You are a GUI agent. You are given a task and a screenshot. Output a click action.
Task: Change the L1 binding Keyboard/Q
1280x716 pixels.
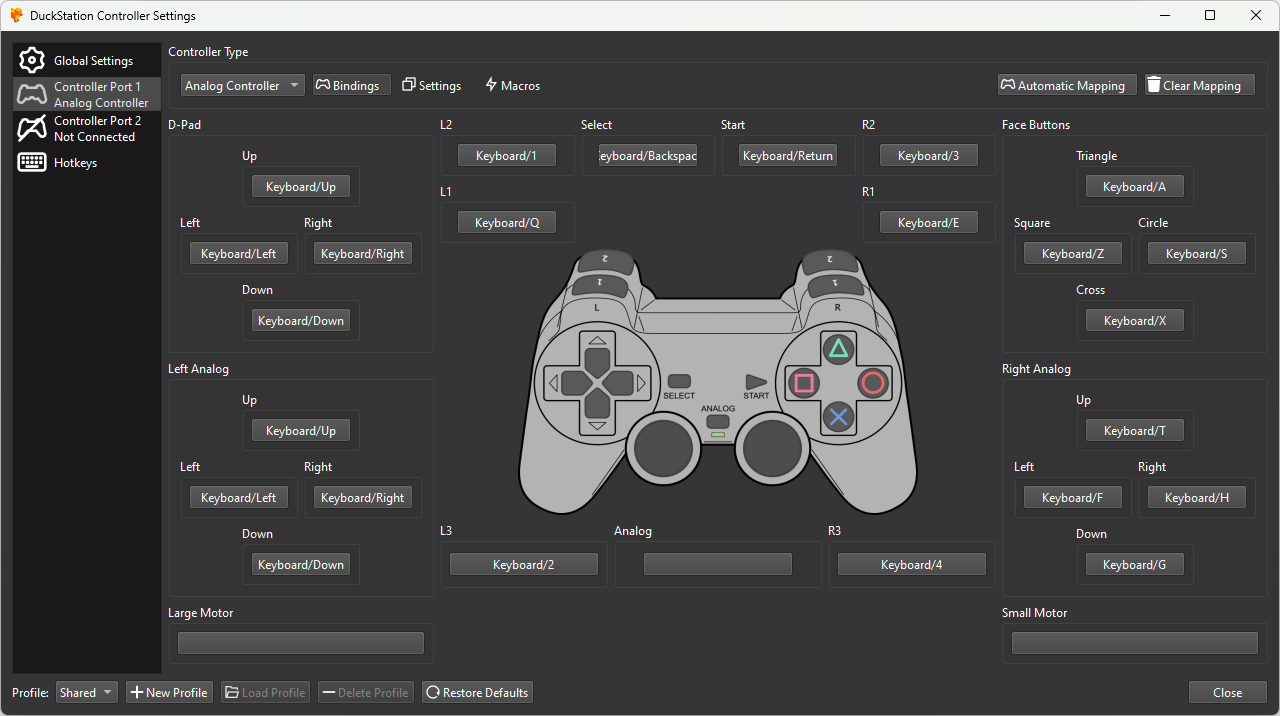[x=507, y=223]
